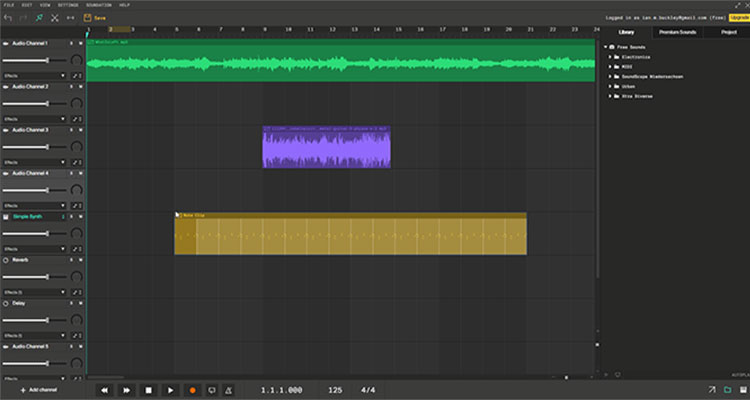Click the Simple Synth keyboard icon
Viewport: 750px width, 400px height.
pyautogui.click(x=6, y=217)
